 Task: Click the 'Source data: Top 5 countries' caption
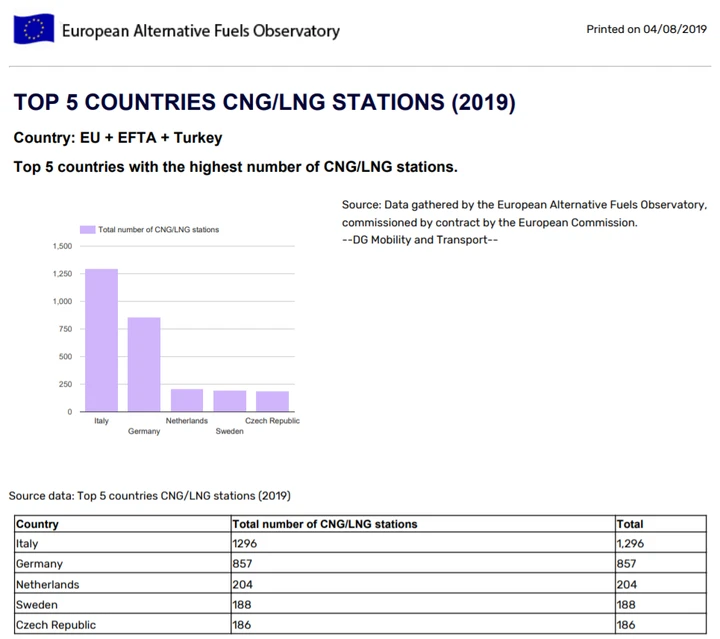150,496
